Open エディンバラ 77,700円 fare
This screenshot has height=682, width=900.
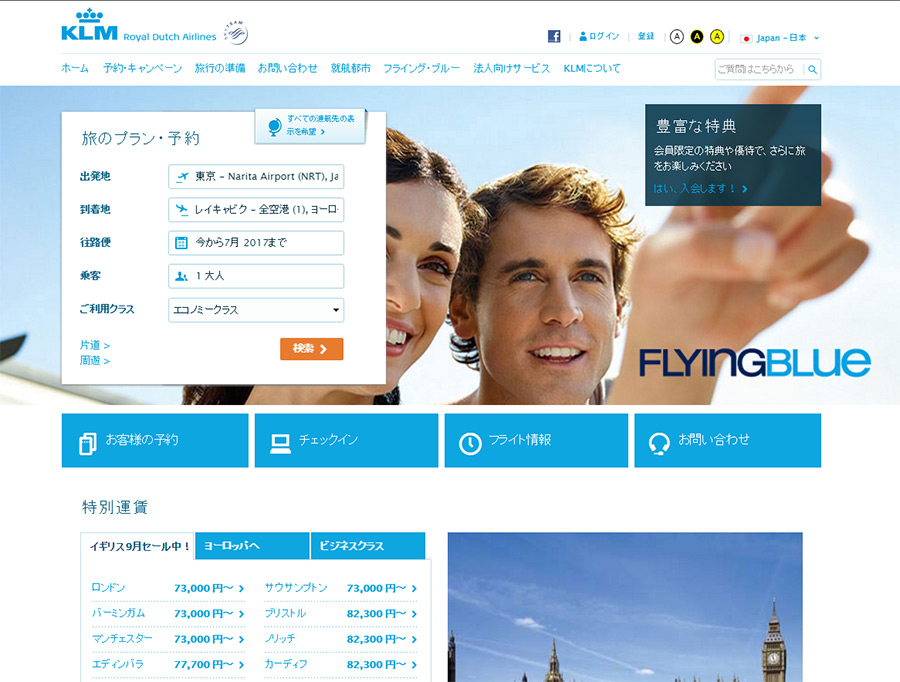click(x=168, y=664)
